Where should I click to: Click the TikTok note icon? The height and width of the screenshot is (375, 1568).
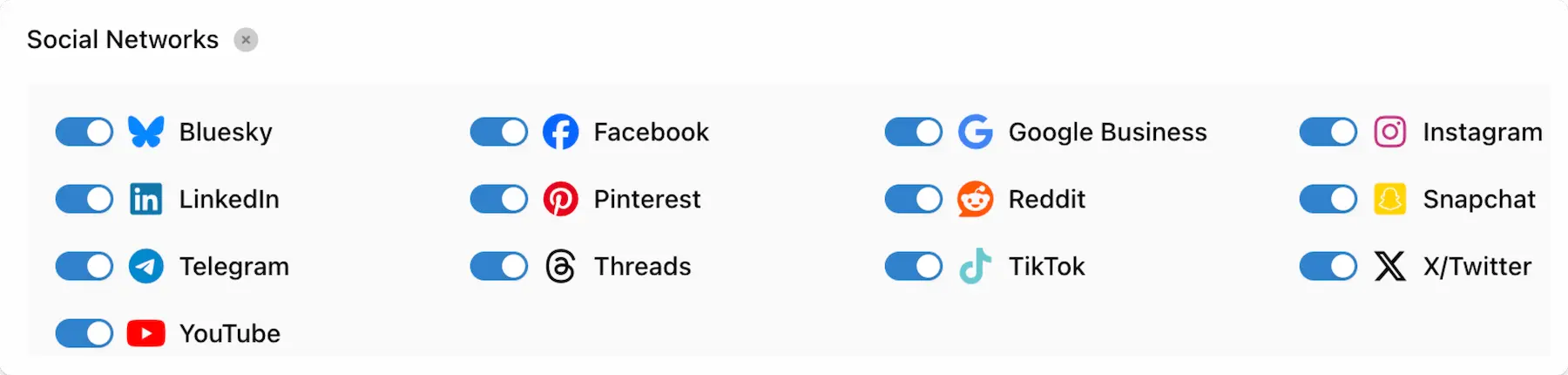[975, 266]
